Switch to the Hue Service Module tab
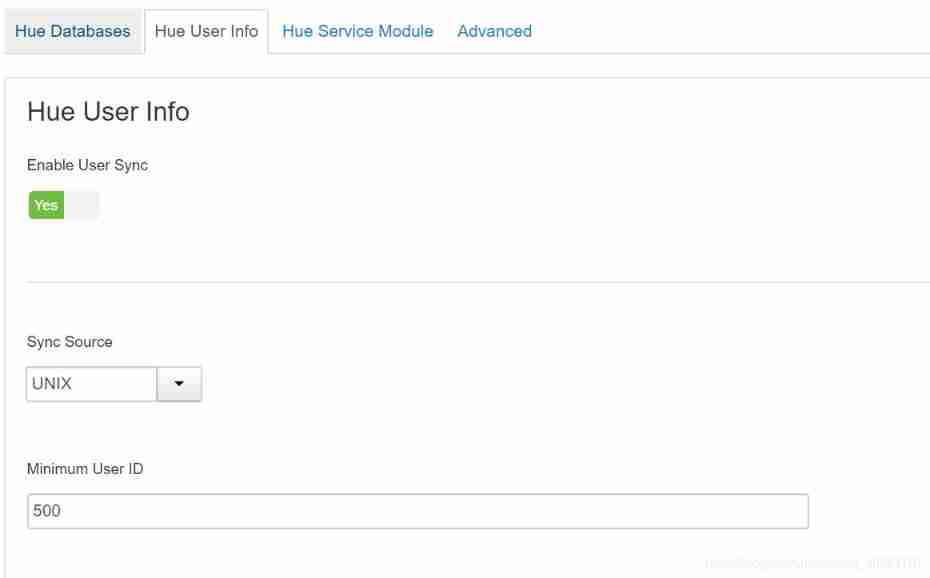Viewport: 930px width, 578px height. tap(357, 31)
